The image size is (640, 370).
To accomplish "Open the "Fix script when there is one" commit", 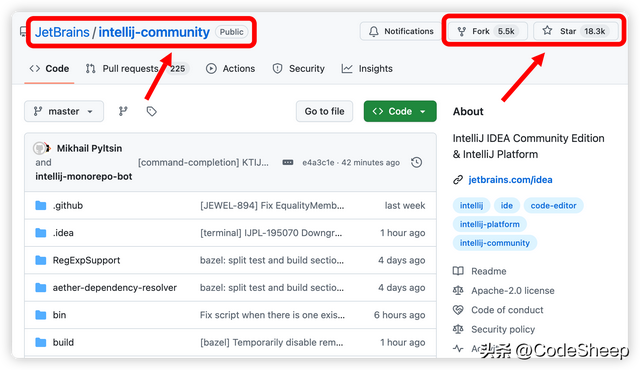I will (x=272, y=315).
